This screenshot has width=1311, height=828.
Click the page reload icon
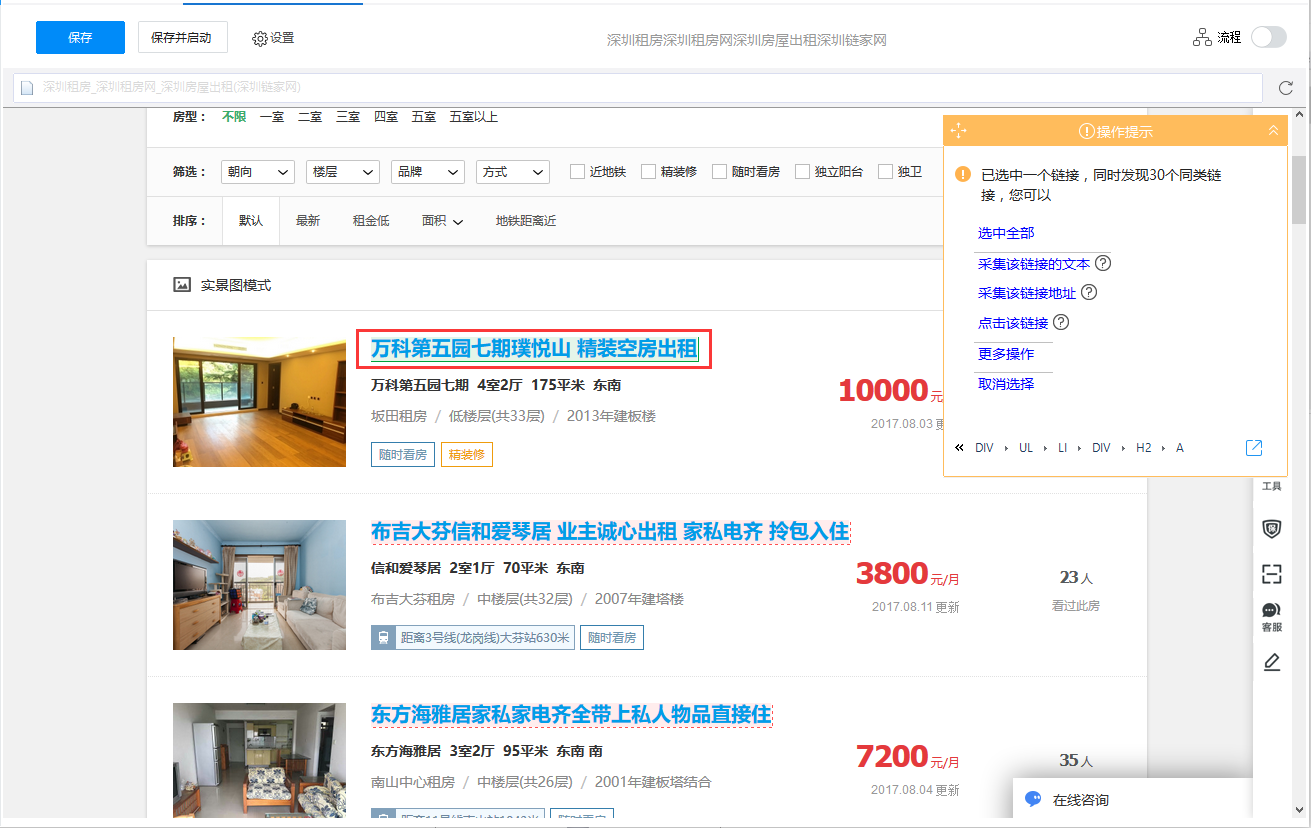pyautogui.click(x=1286, y=88)
